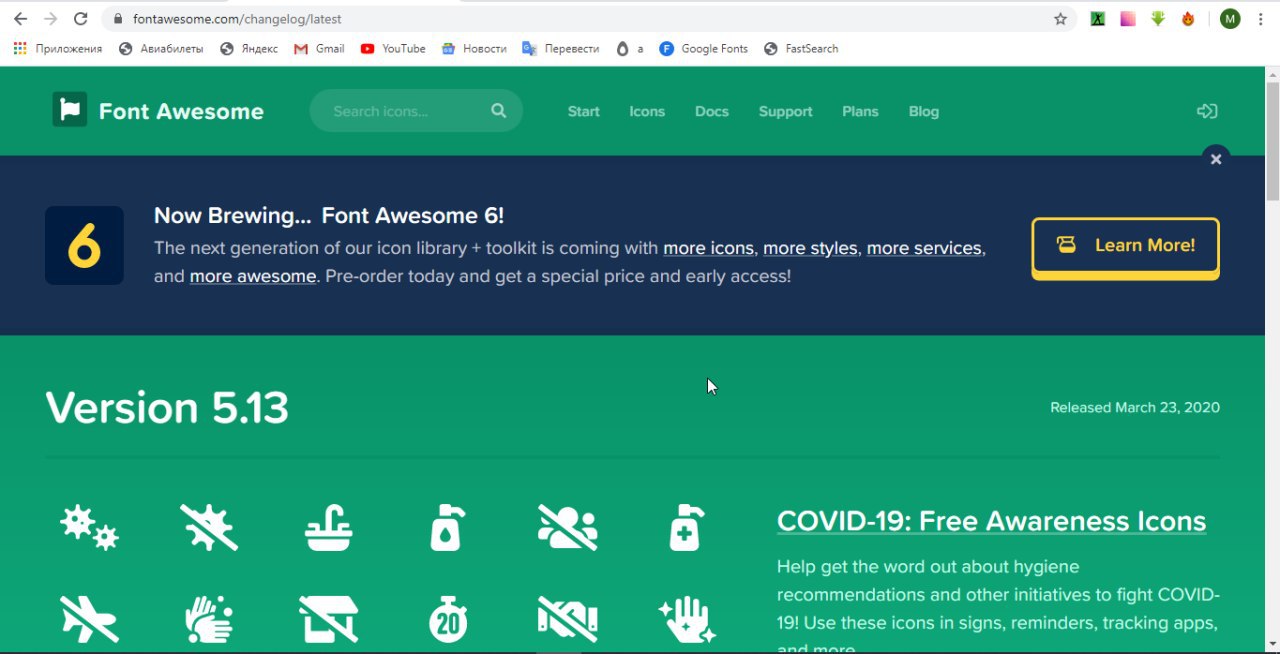The image size is (1280, 654).
Task: Click the yellow 6 badge
Action: click(84, 245)
